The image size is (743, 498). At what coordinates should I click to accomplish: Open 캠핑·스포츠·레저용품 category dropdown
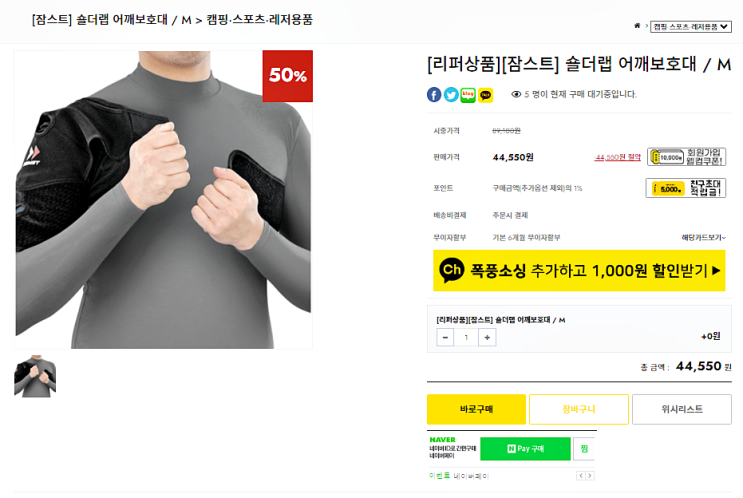click(692, 26)
